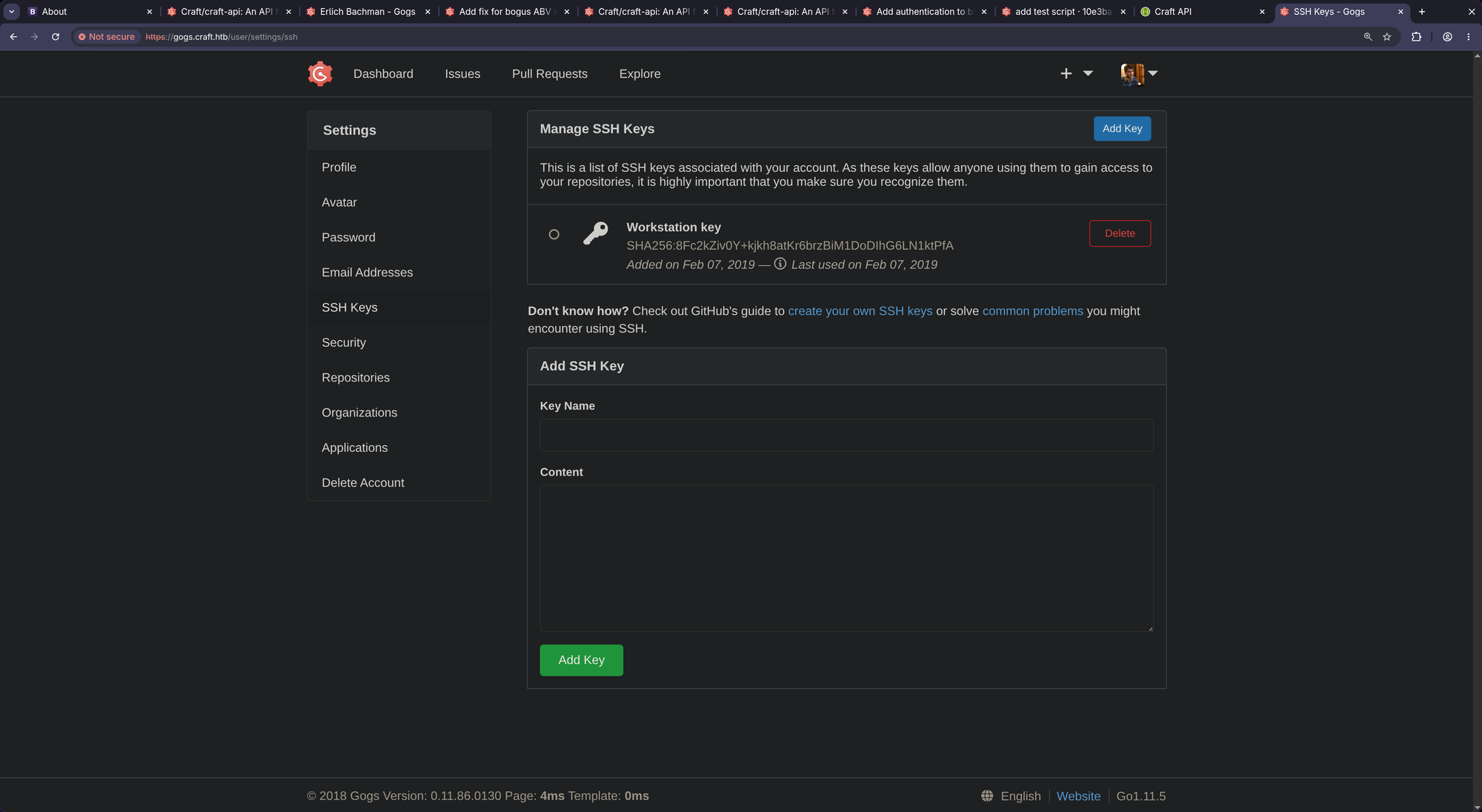Image resolution: width=1482 pixels, height=812 pixels.
Task: Click the blue Add Key header button
Action: 1122,128
